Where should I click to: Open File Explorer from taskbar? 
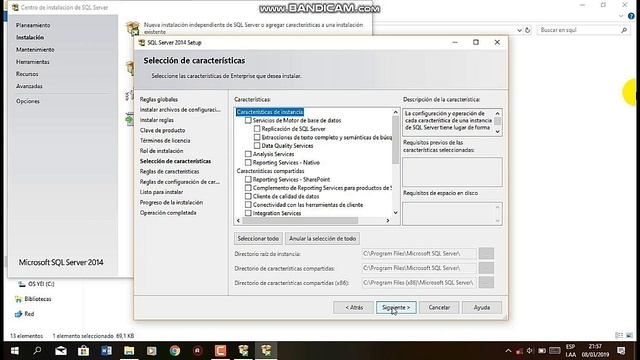[x=129, y=351]
